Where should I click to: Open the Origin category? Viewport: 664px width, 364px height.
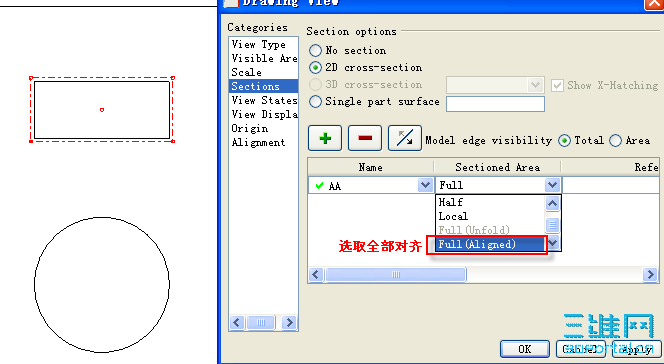coord(263,128)
